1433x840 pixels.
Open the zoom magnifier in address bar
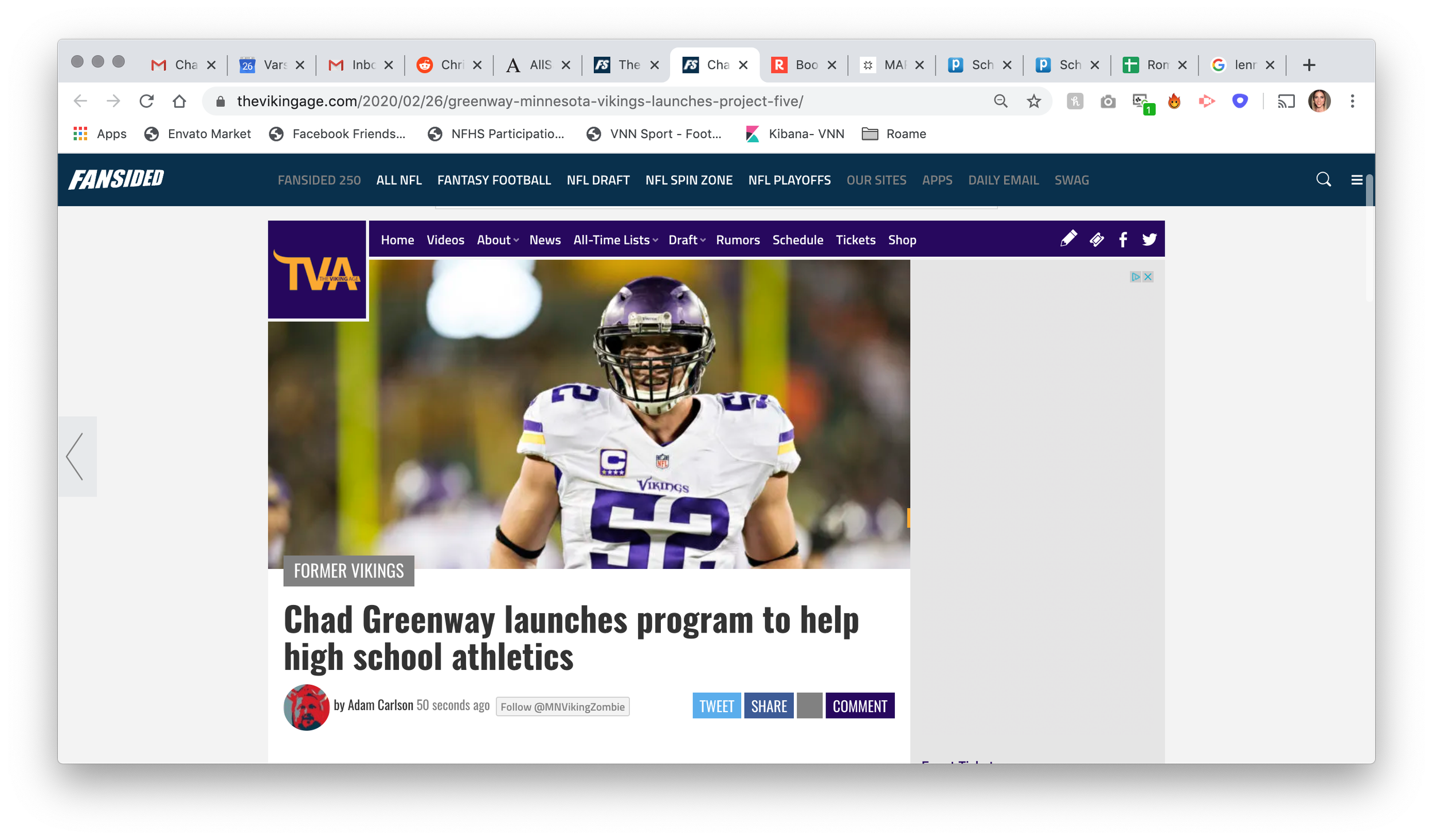[1001, 101]
